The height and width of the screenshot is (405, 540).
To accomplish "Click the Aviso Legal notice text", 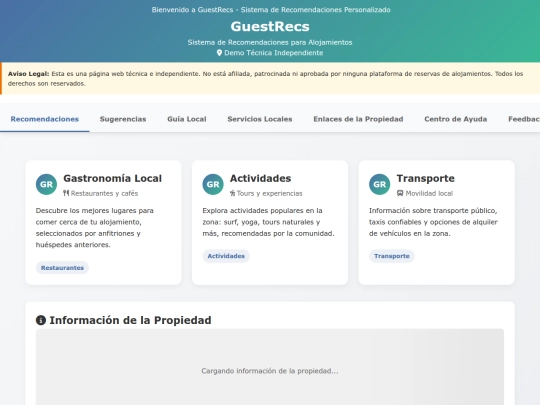I will point(266,79).
